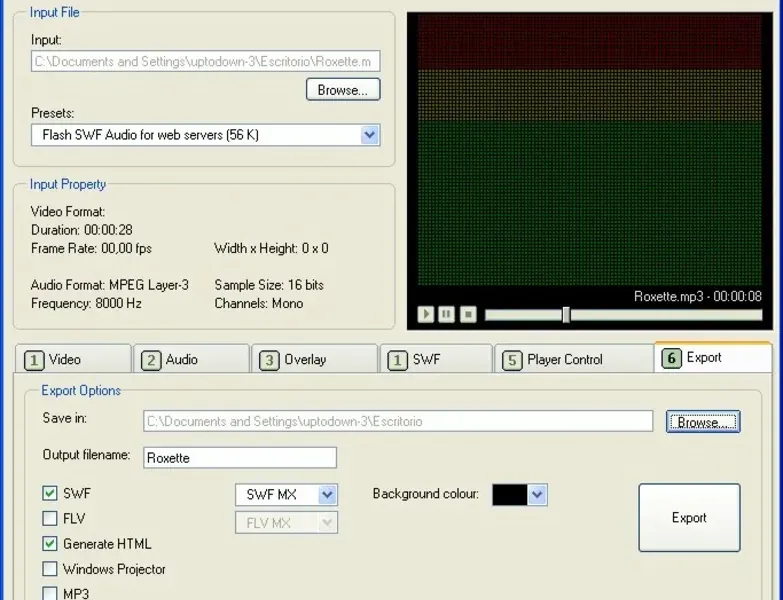Stop the preview playback
This screenshot has width=783, height=600.
[468, 314]
